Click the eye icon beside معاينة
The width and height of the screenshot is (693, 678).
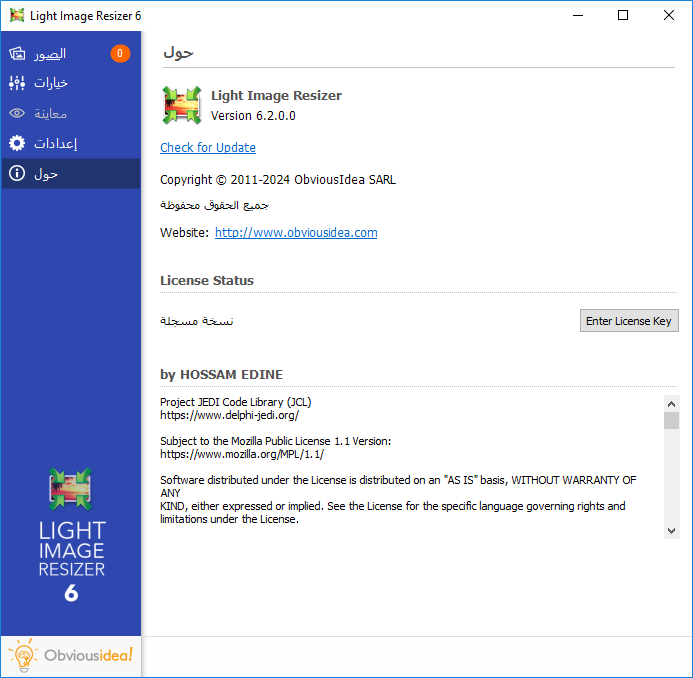coord(17,114)
